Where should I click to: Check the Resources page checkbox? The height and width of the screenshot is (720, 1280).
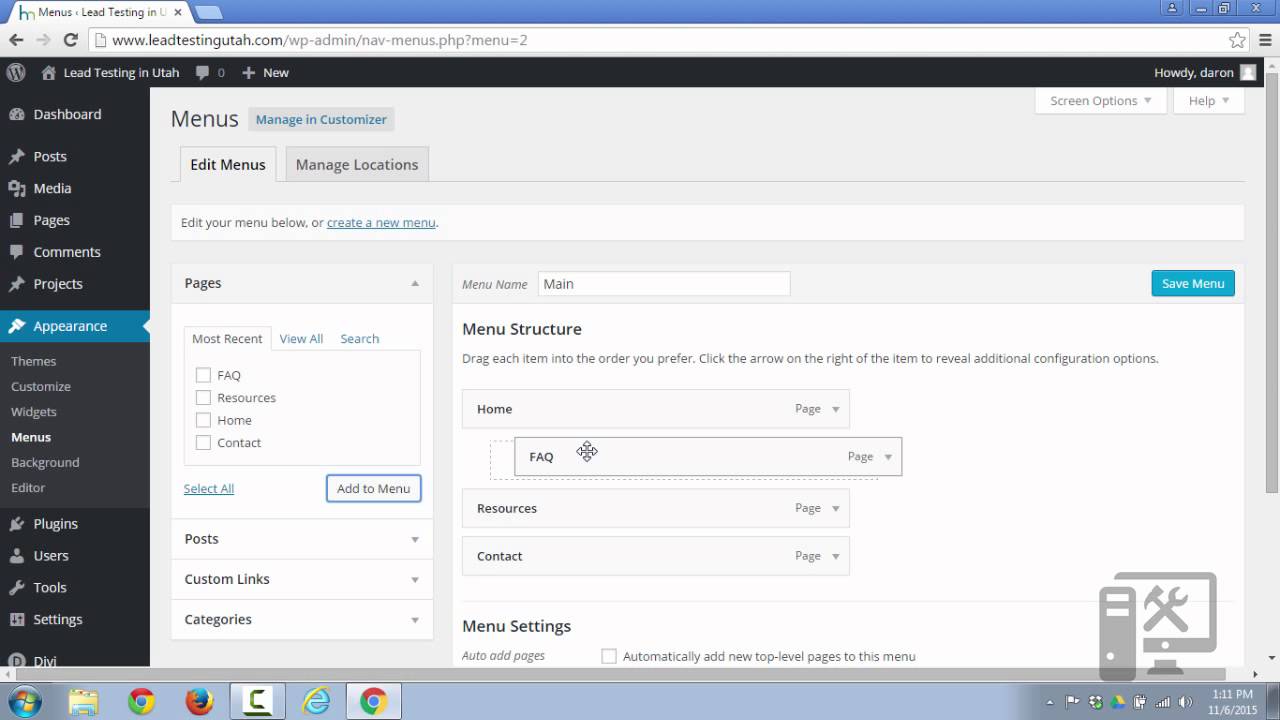pyautogui.click(x=203, y=397)
